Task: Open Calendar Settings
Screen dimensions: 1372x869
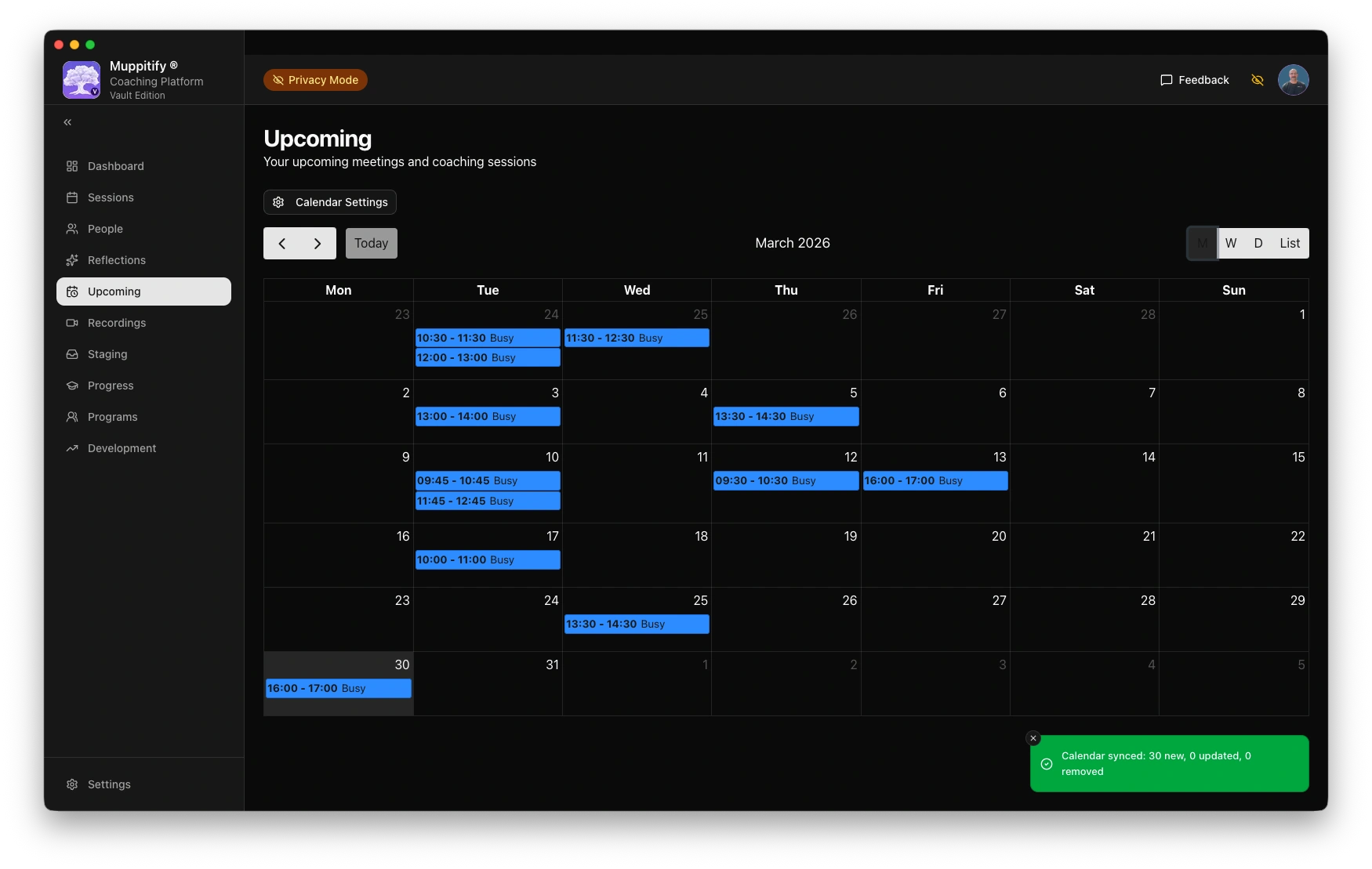Action: click(330, 202)
